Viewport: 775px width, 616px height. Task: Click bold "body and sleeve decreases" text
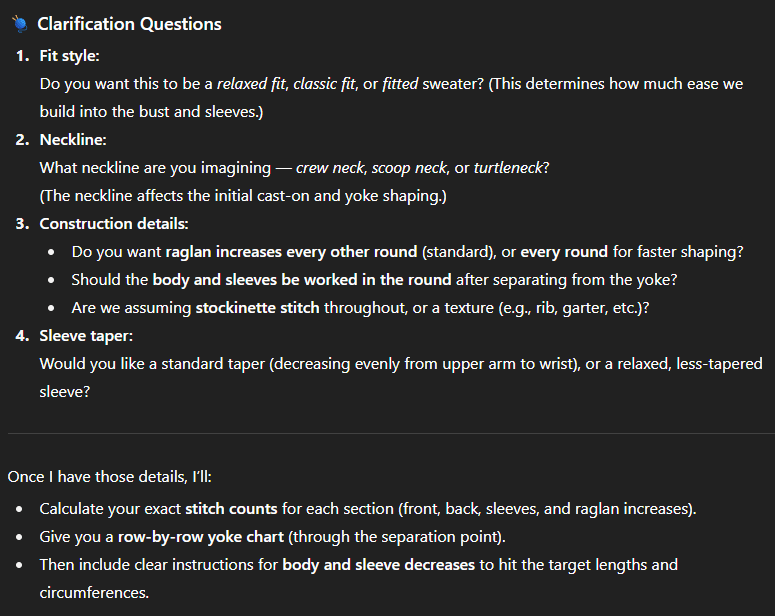coord(378,565)
